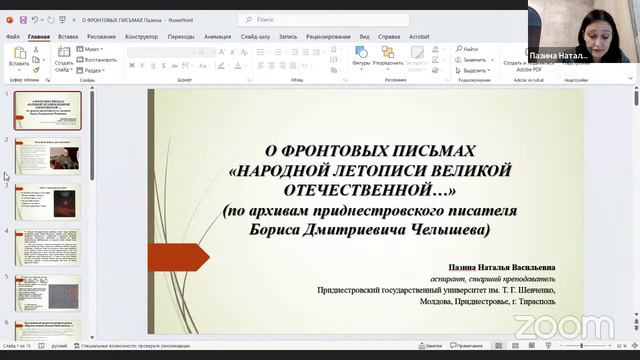Viewport: 640px width, 360px height.
Task: Toggle bold Ж formatting
Action: click(132, 66)
